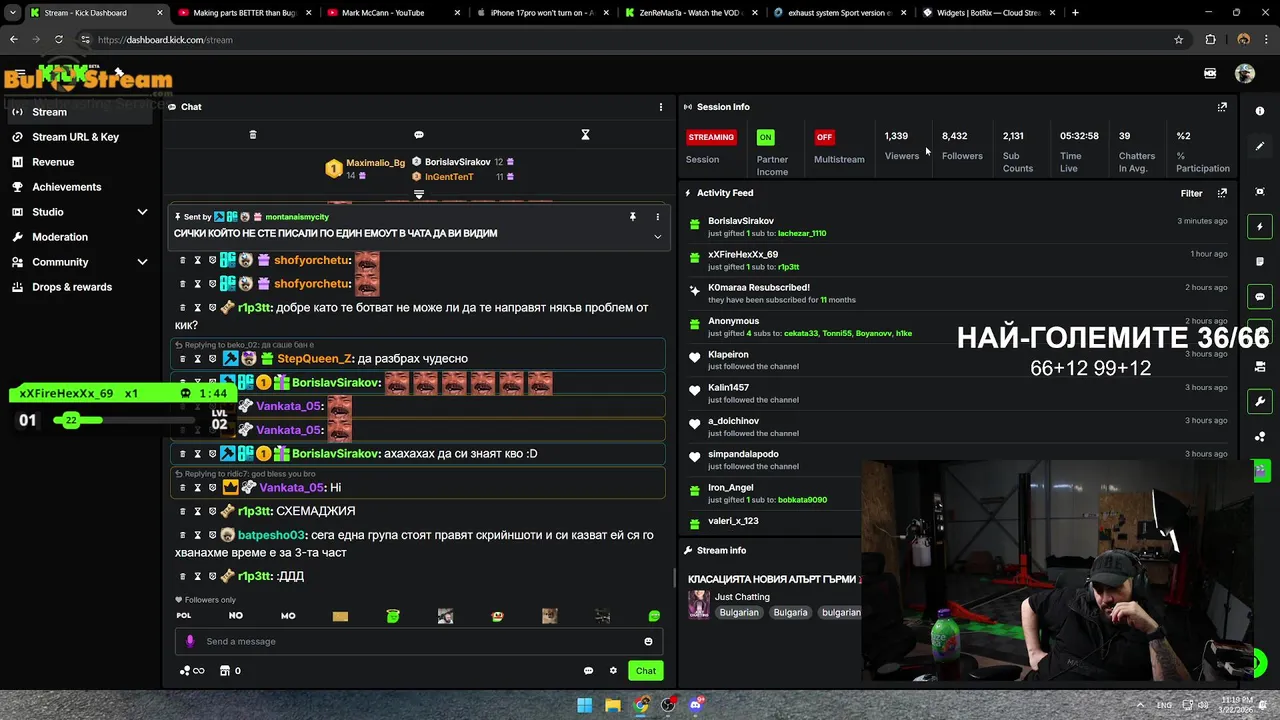Pop out the Activity Feed panel
1280x720 pixels.
coord(1222,193)
